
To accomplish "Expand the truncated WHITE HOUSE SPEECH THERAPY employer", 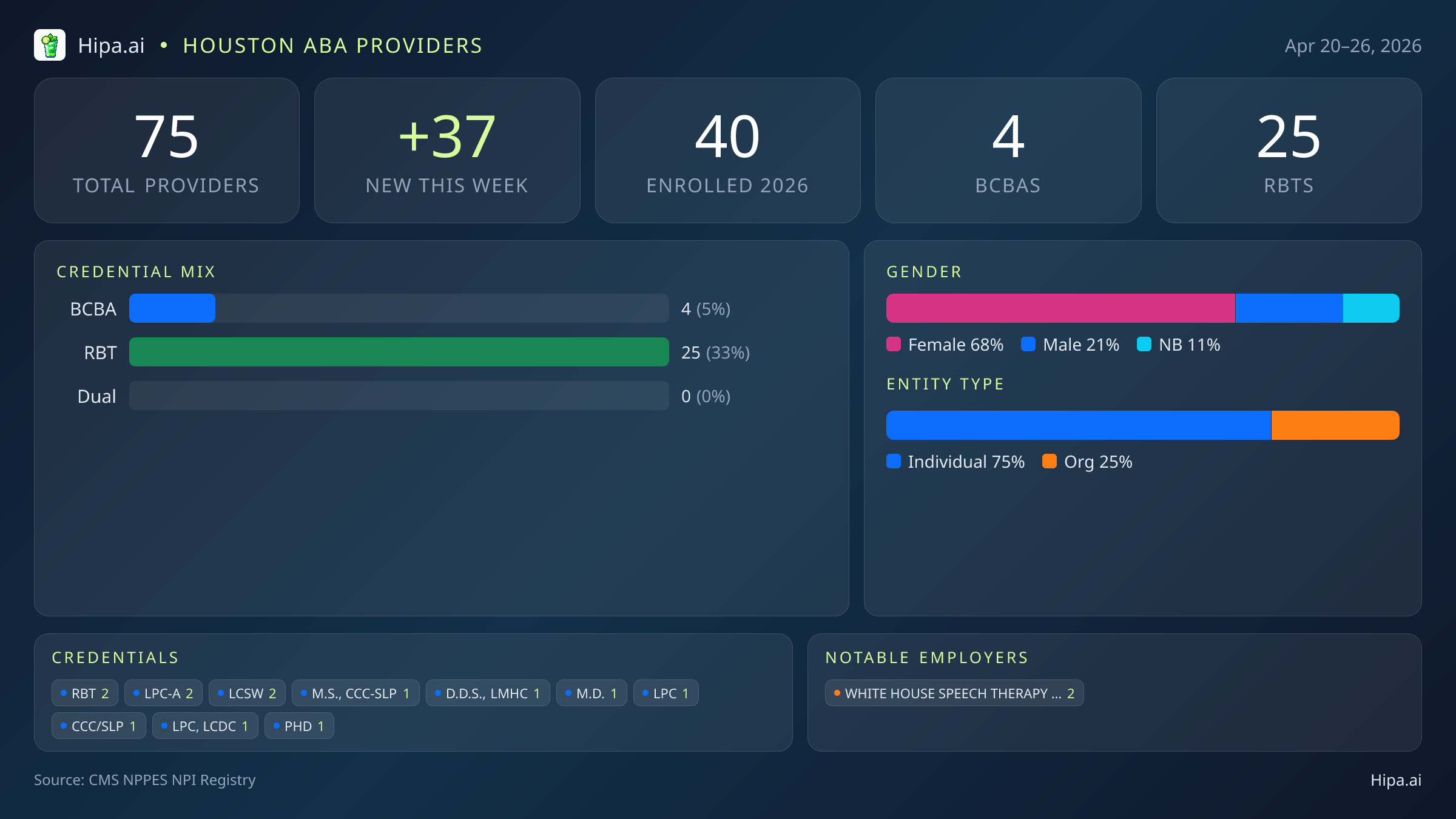I will [954, 692].
